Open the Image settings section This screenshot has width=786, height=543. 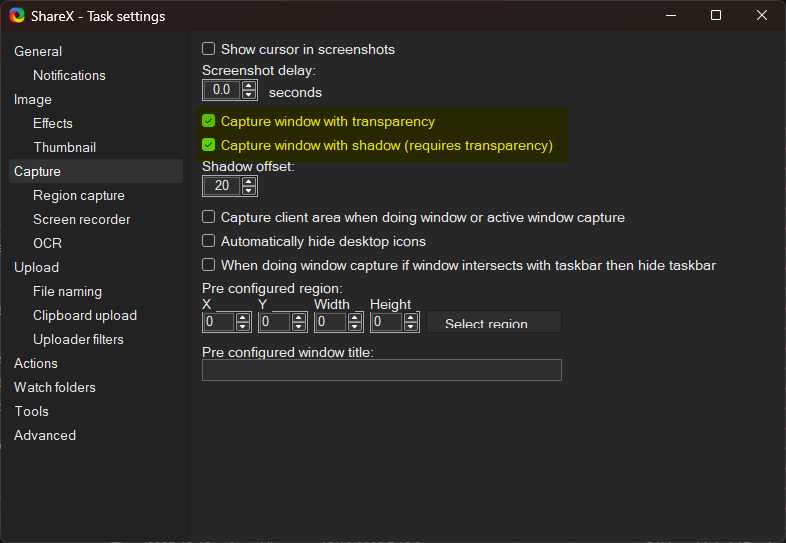click(x=33, y=99)
